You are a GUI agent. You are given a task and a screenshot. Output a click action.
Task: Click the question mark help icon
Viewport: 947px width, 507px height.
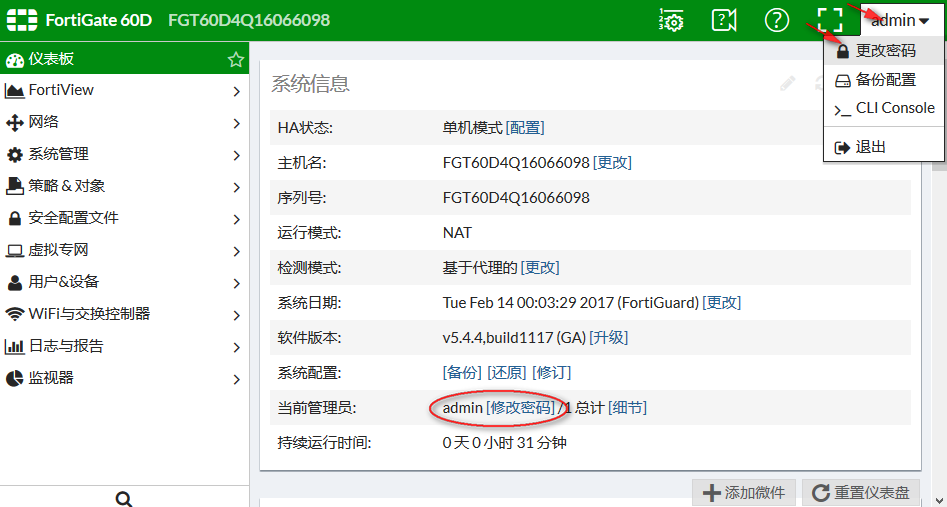click(x=777, y=20)
